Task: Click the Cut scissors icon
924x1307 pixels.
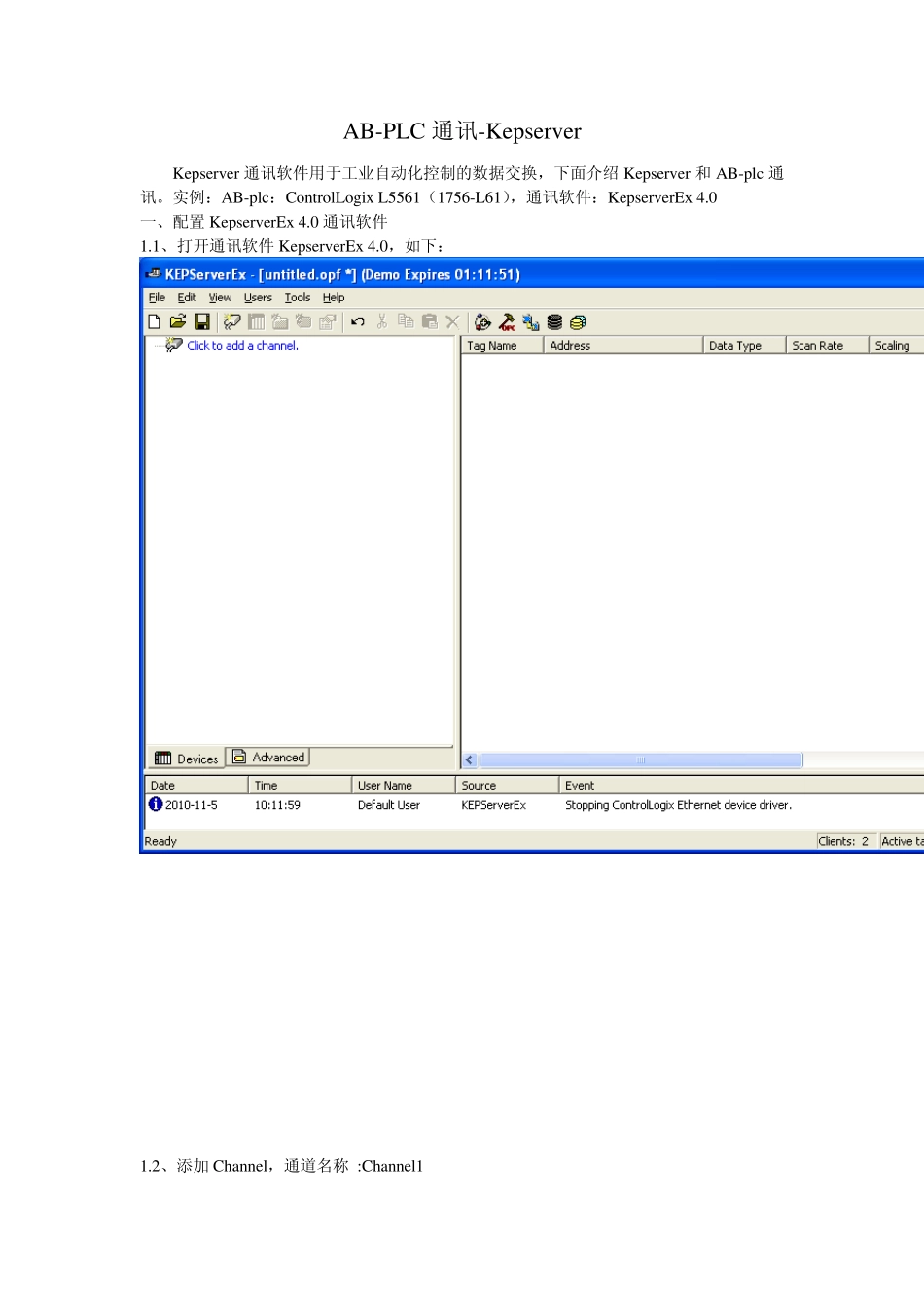Action: tap(382, 322)
